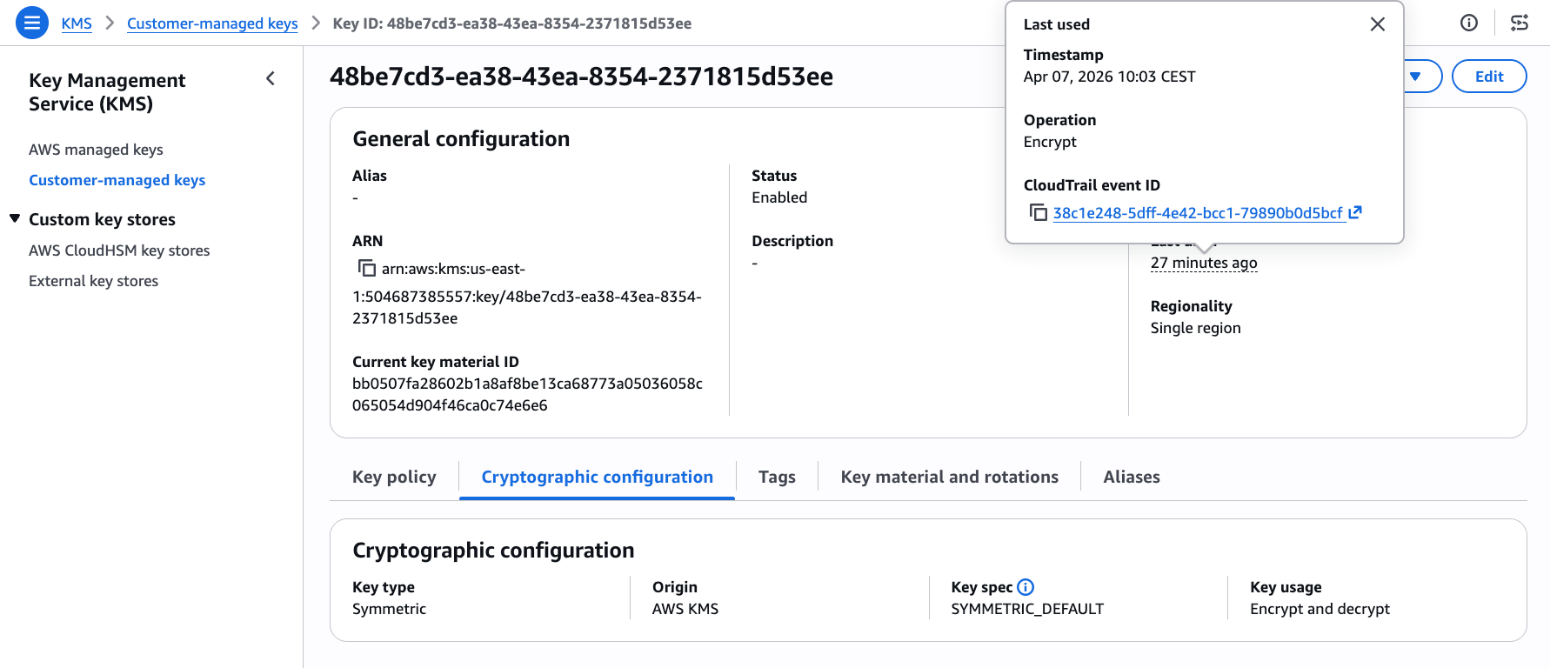The image size is (1550, 668).
Task: Switch to the Tags tab
Action: (777, 477)
